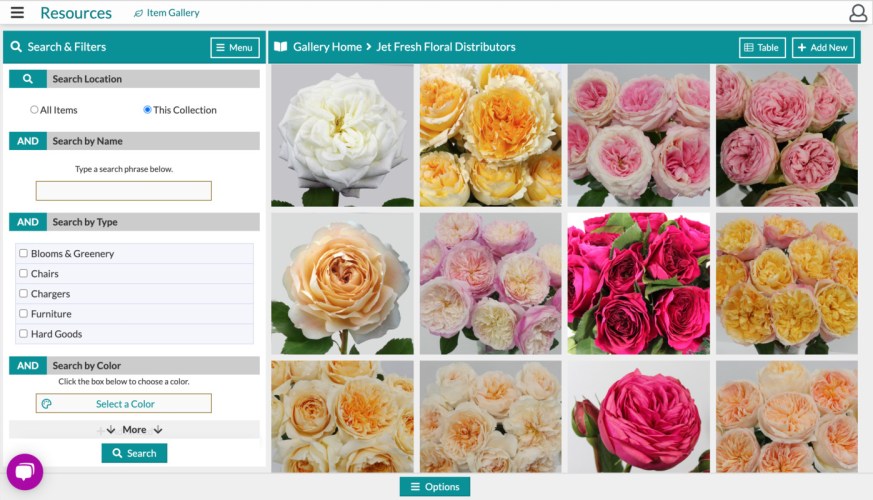Select the All Items radio button
The height and width of the screenshot is (500, 873).
pyautogui.click(x=34, y=110)
